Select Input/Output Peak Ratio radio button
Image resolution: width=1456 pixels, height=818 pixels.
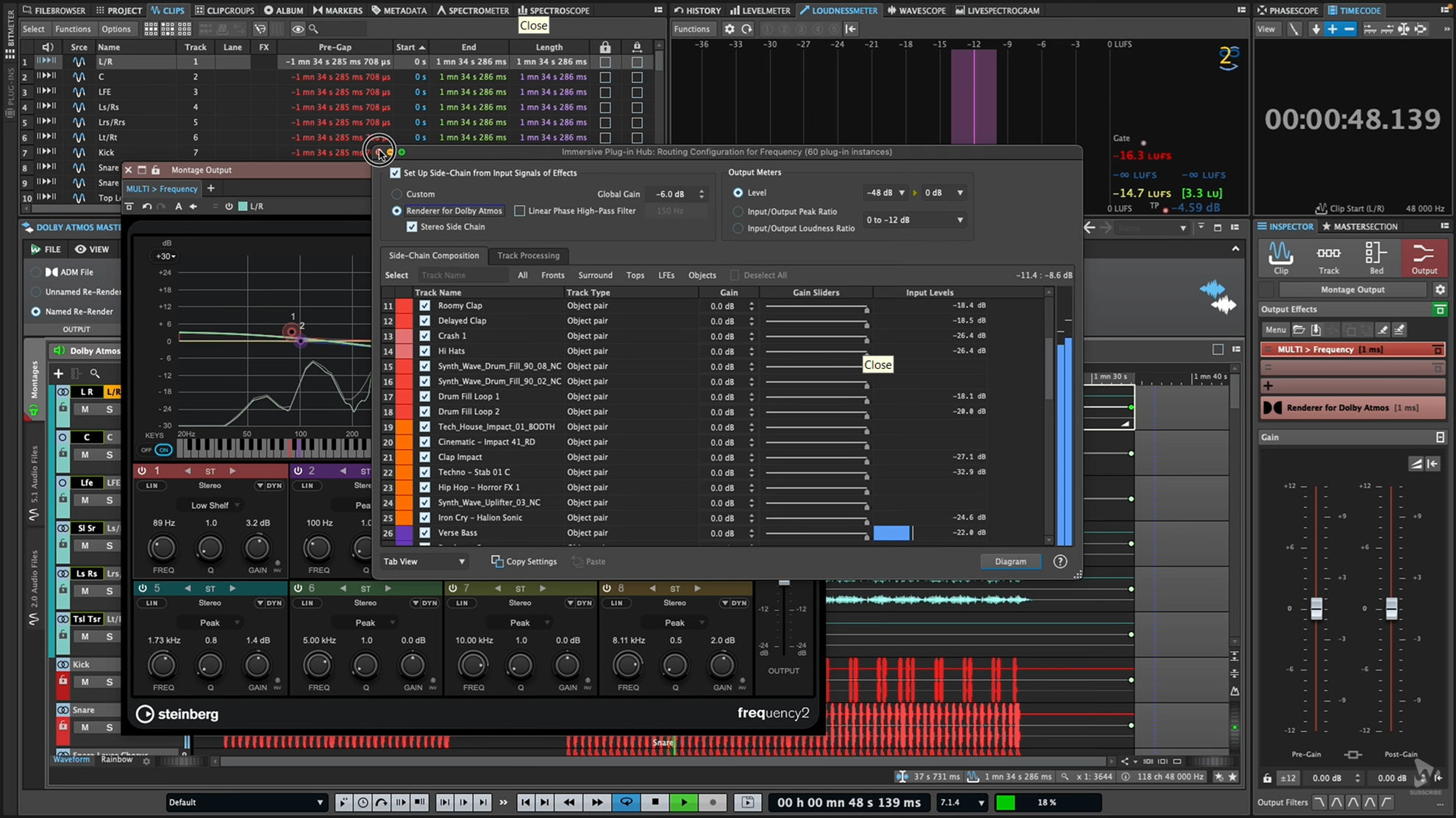click(x=738, y=212)
